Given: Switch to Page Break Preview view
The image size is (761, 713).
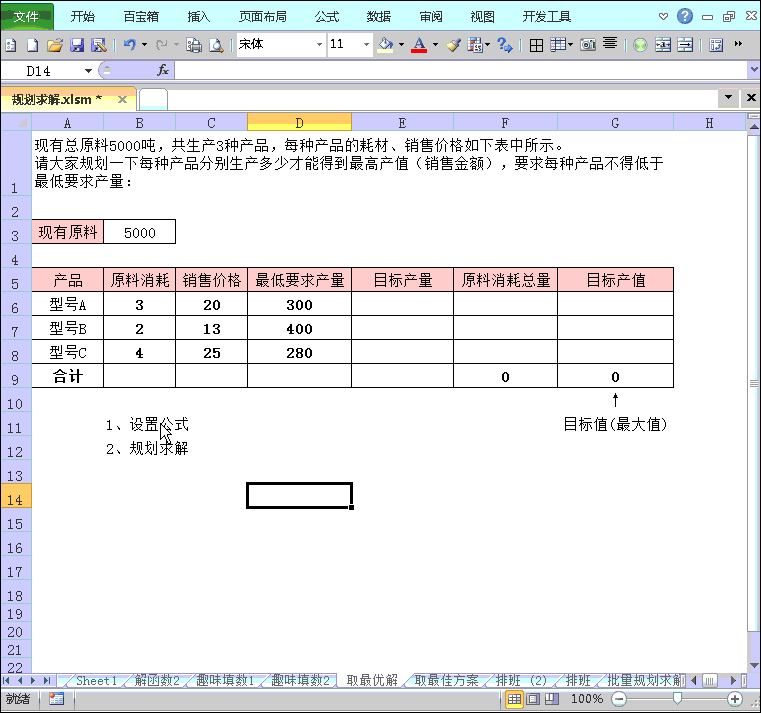Looking at the screenshot, I should click(x=552, y=699).
